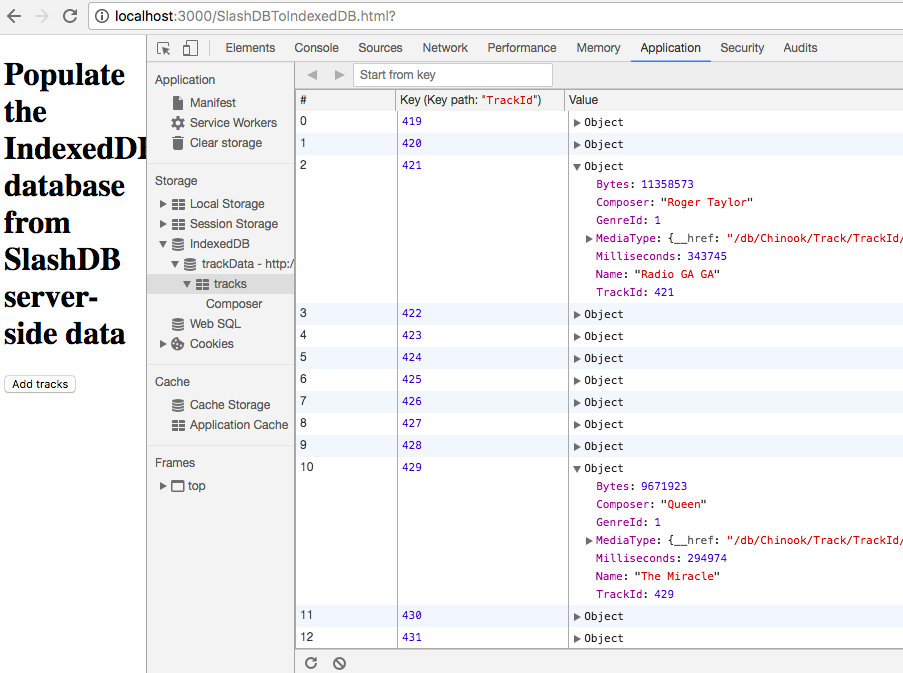Click the refresh icon below the data table
Image resolution: width=903 pixels, height=673 pixels.
point(311,663)
